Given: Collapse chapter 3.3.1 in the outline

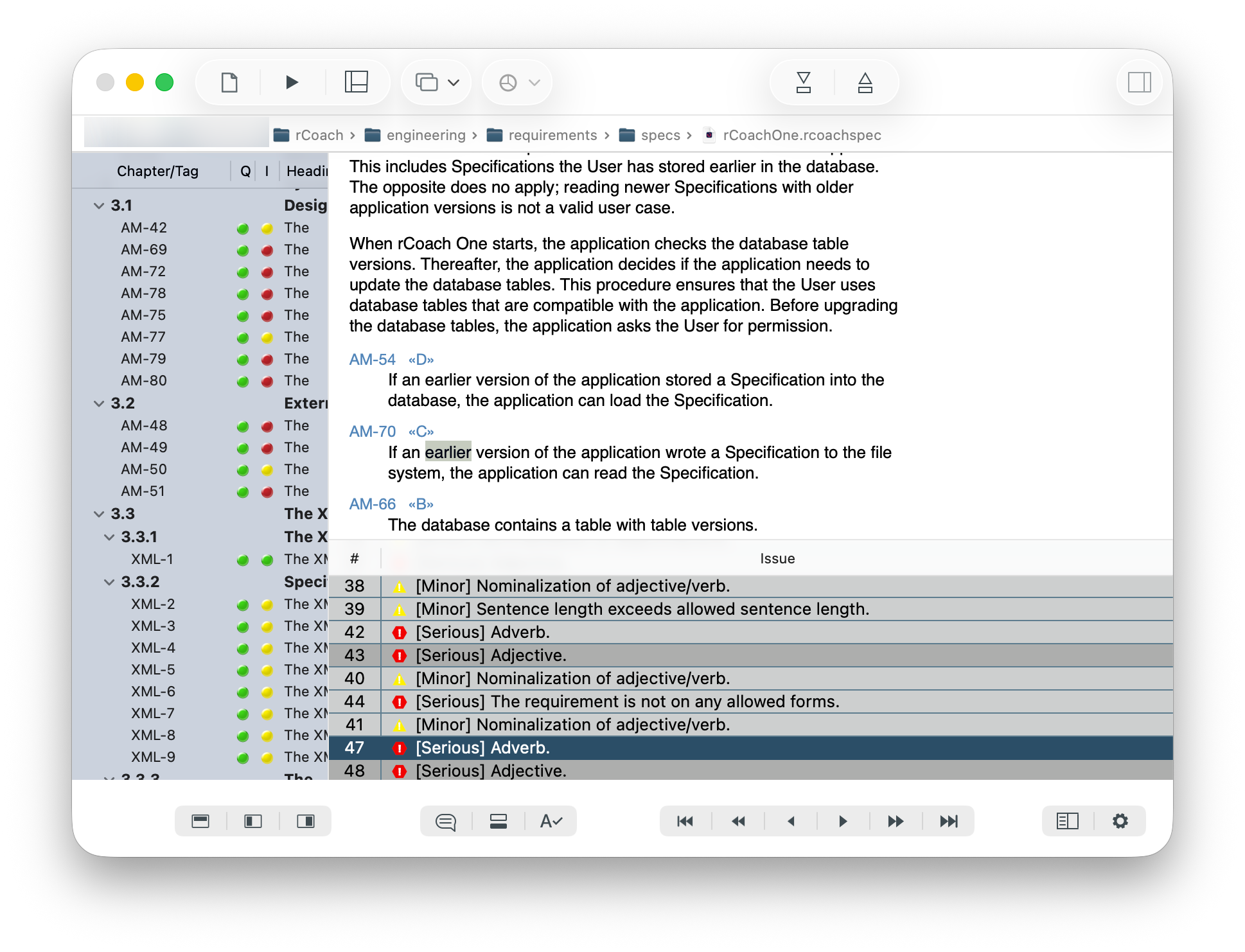Looking at the screenshot, I should click(109, 537).
